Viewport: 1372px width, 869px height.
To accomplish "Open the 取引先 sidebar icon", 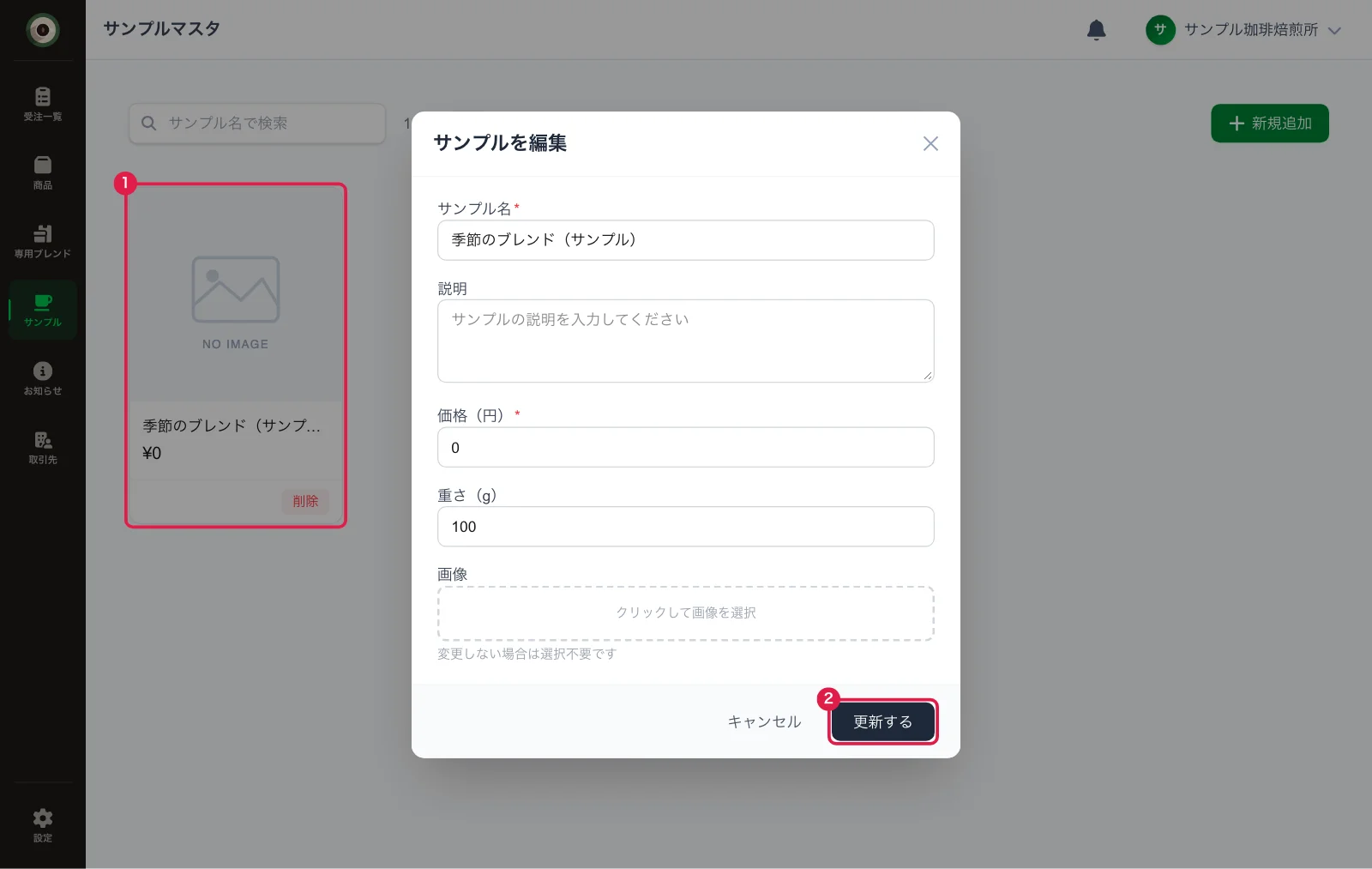I will (43, 447).
